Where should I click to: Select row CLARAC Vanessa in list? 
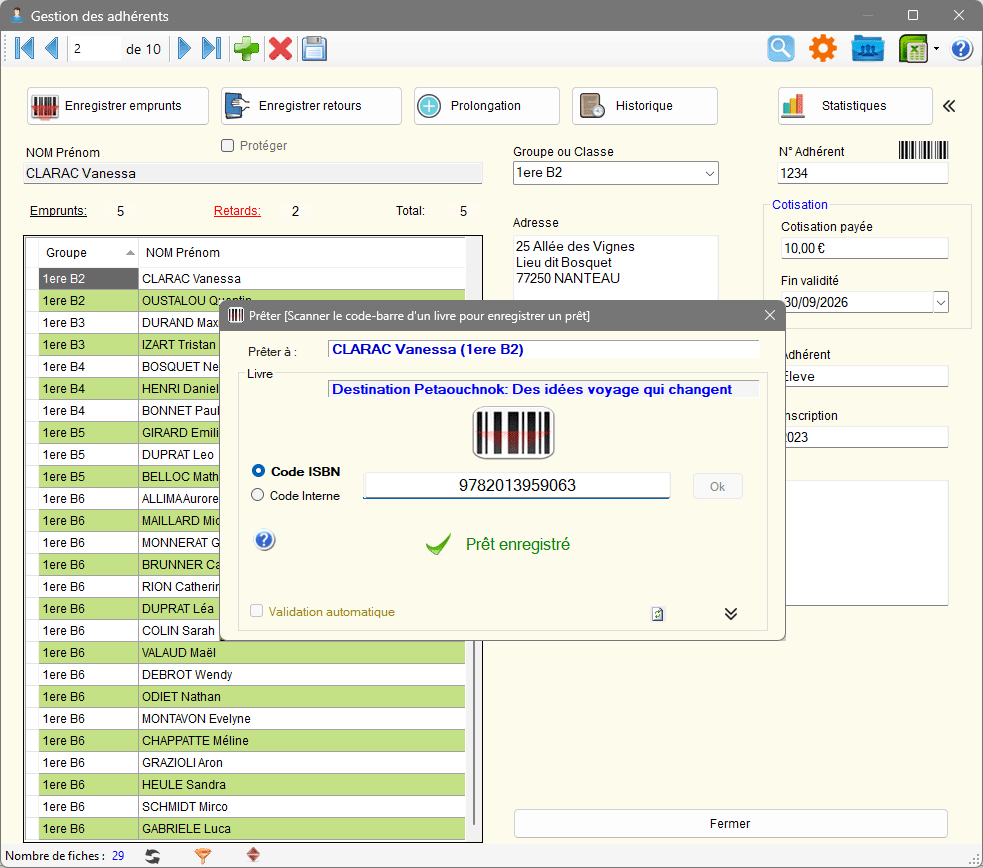tap(252, 278)
